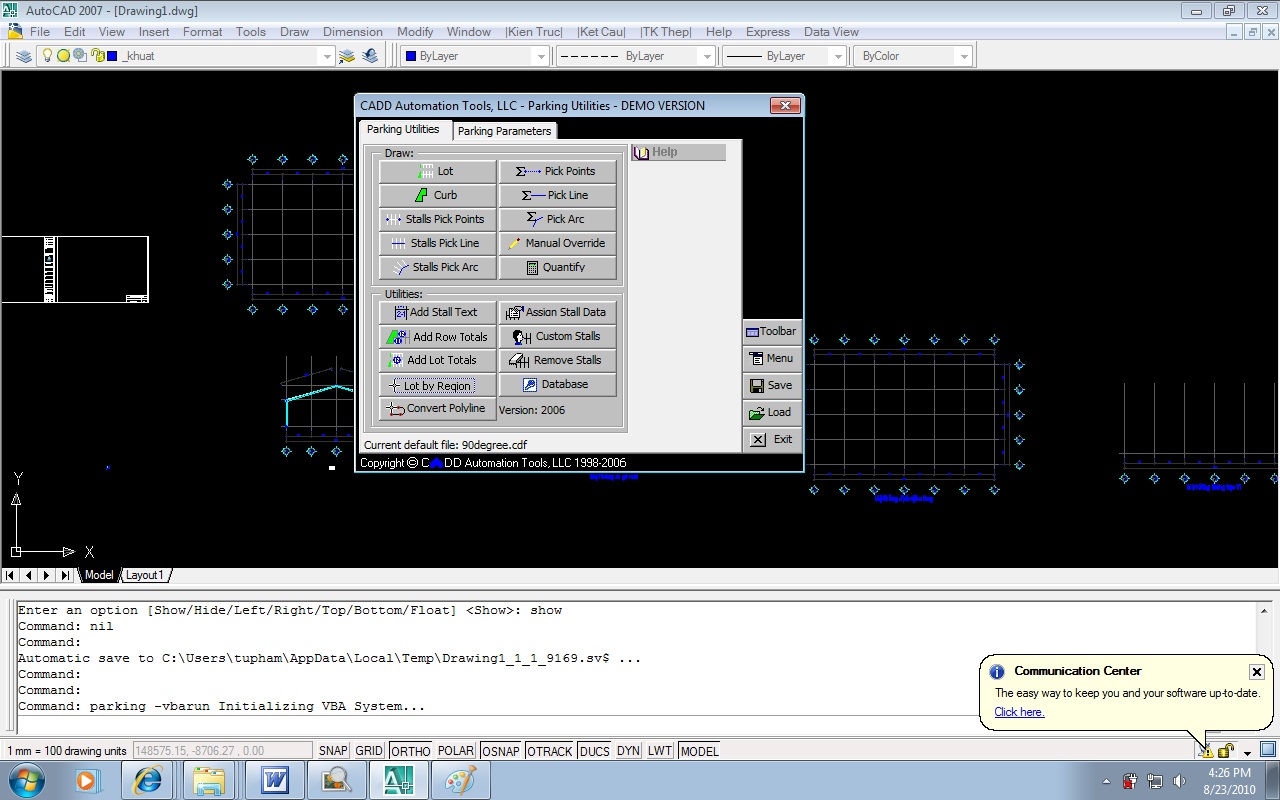This screenshot has width=1280, height=800.
Task: Open the Layout1 tab
Action: pyautogui.click(x=145, y=575)
